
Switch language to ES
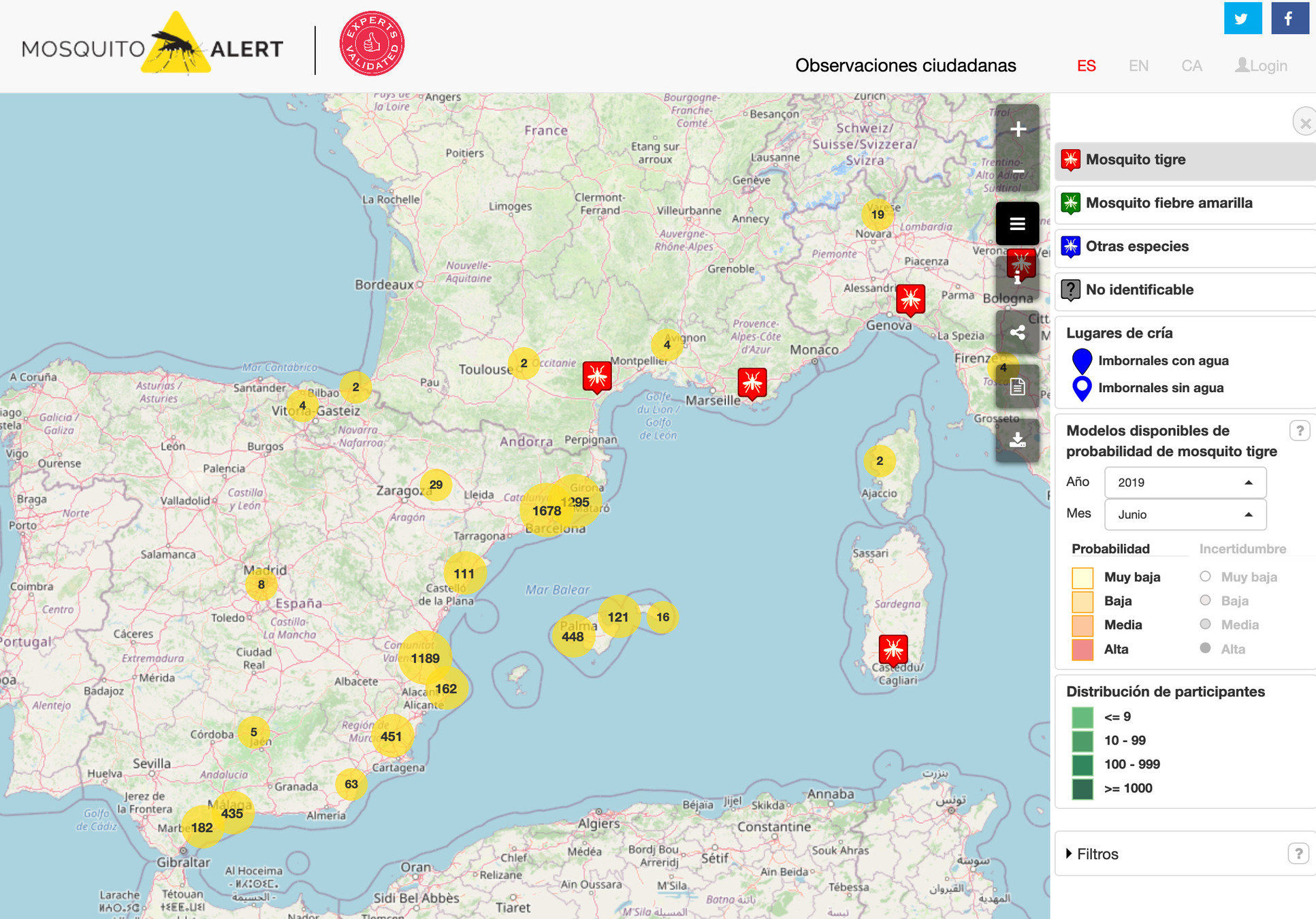pyautogui.click(x=1087, y=66)
